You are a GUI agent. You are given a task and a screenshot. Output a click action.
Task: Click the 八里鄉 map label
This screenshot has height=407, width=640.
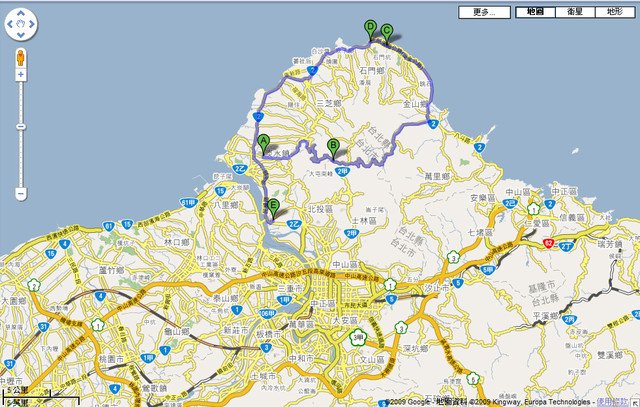(225, 205)
